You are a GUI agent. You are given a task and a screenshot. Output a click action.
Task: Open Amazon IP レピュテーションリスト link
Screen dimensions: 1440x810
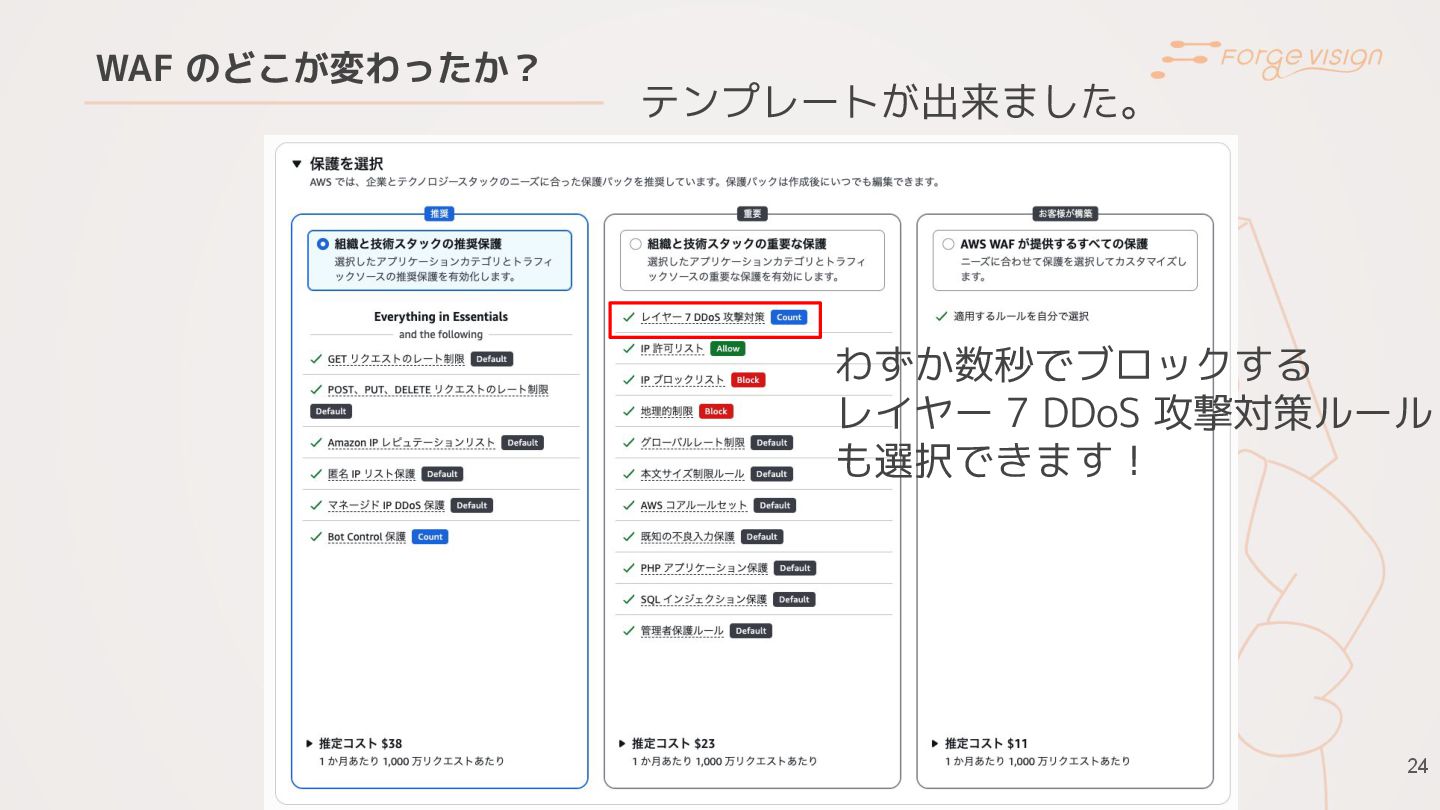coord(411,443)
